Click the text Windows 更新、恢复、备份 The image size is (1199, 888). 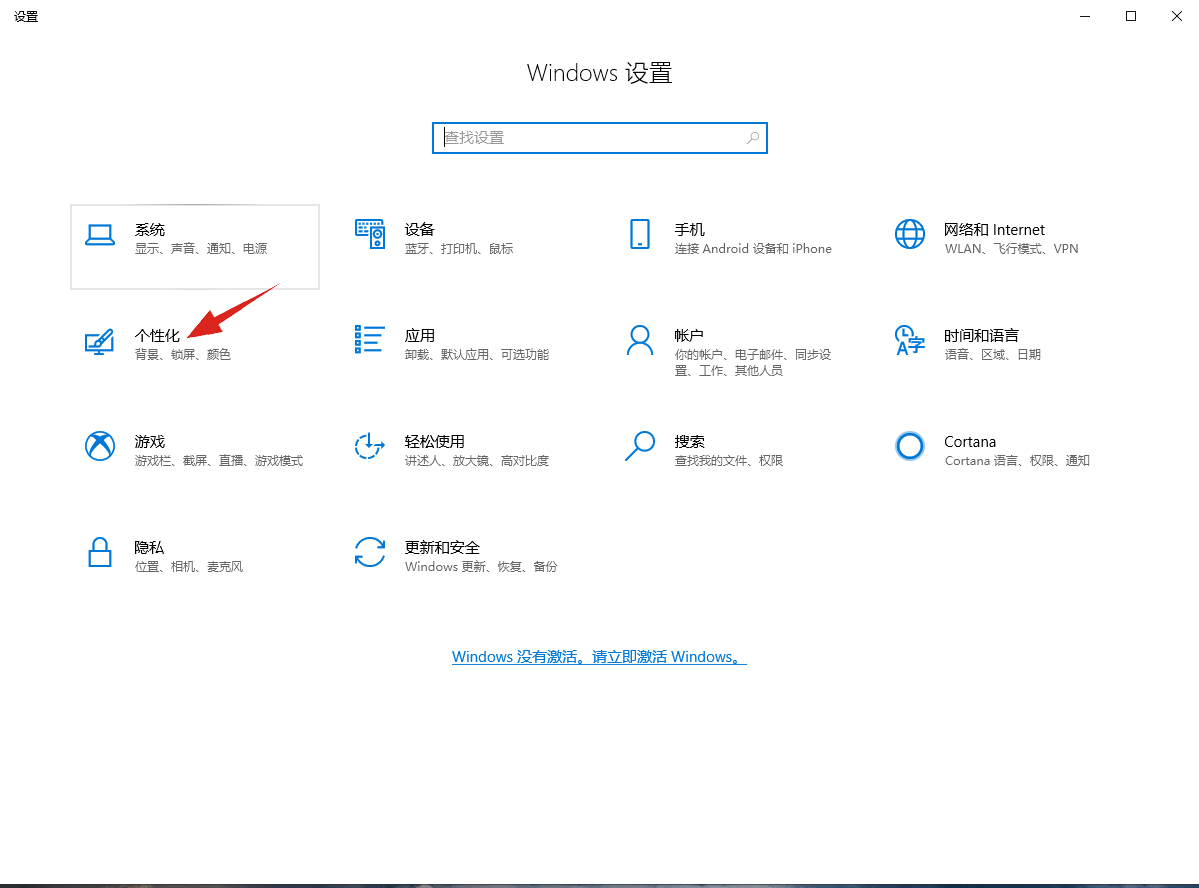coord(481,567)
